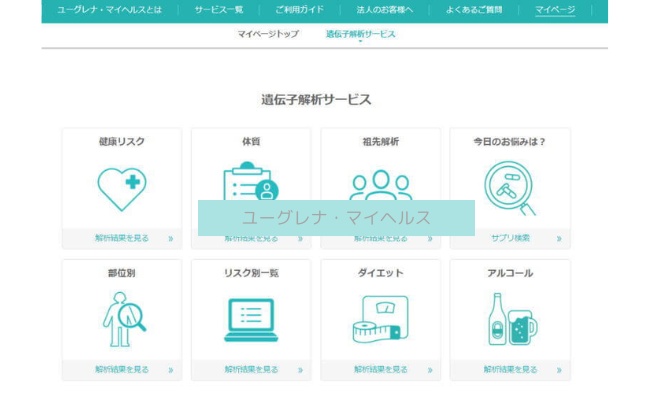Click the 体質 card title

pyautogui.click(x=251, y=142)
